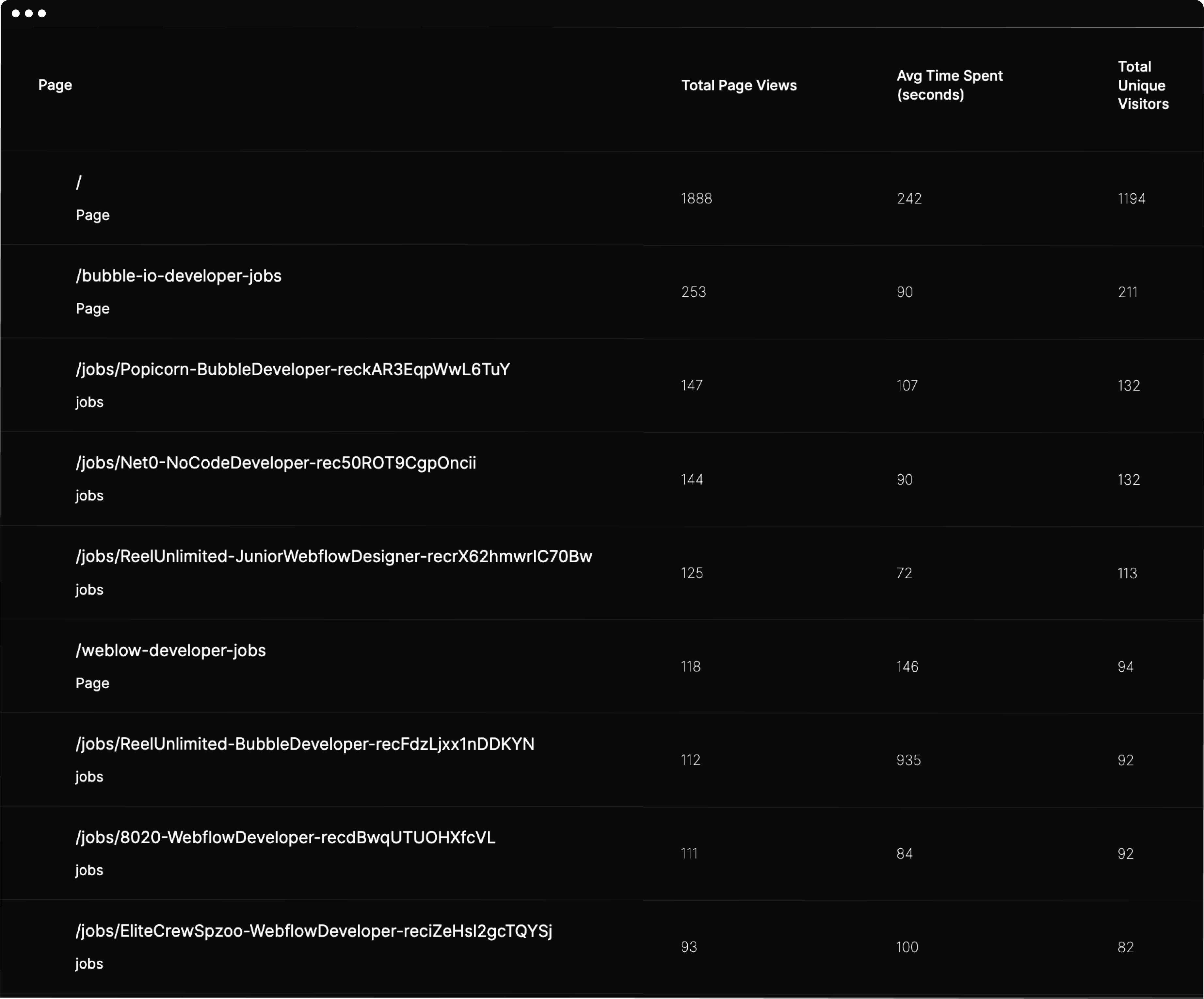Viewport: 1204px width, 999px height.
Task: Open the /bubble-io-developer-jobs page link
Action: point(178,276)
